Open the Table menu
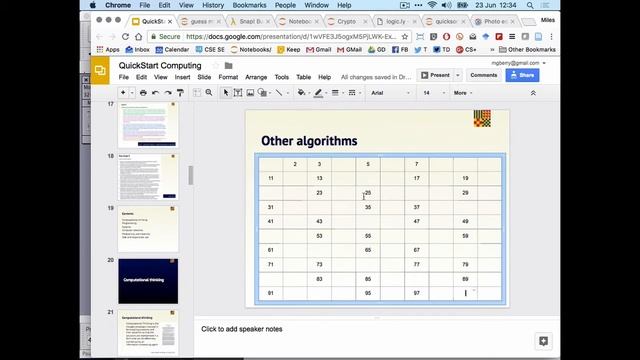 click(303, 77)
